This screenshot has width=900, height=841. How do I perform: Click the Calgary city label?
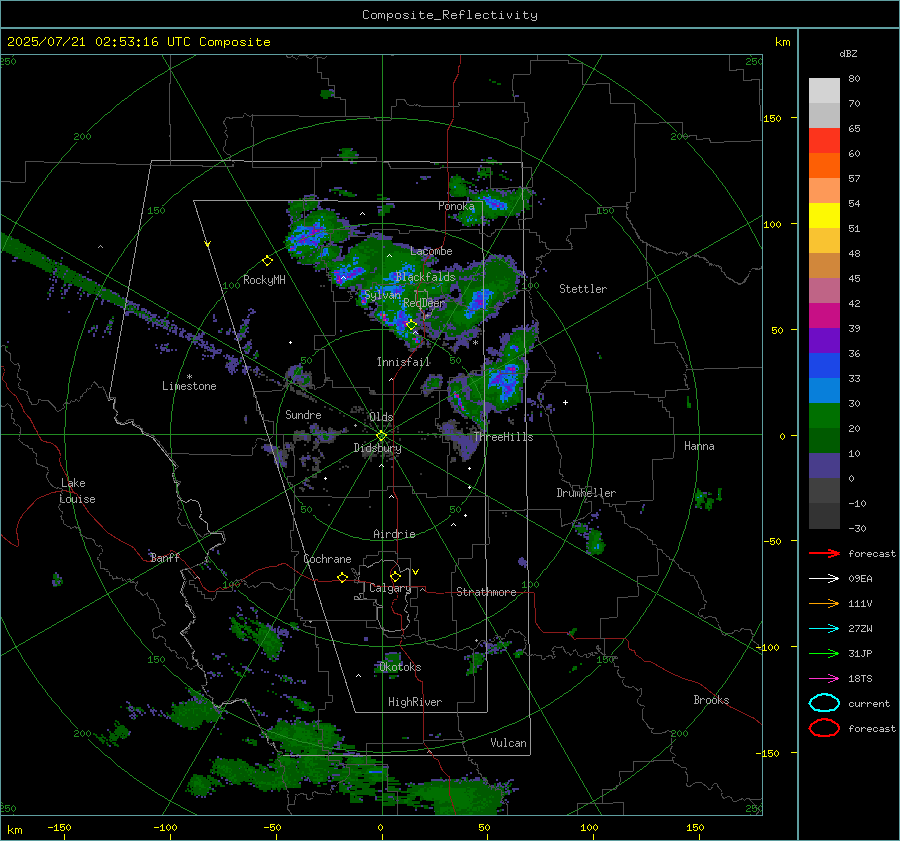(390, 588)
